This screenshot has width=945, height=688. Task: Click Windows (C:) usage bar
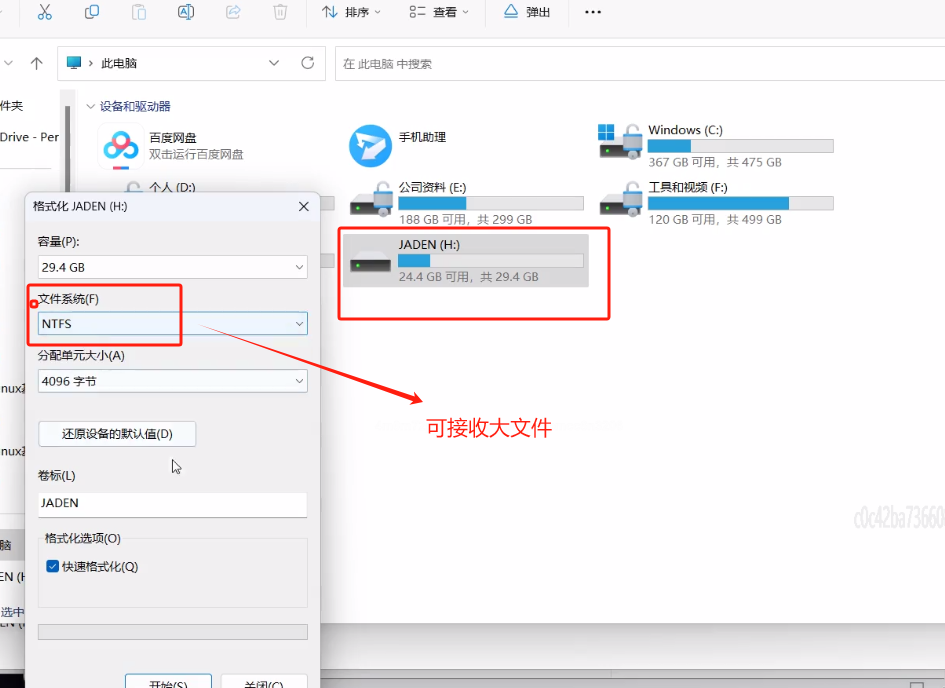click(x=741, y=146)
